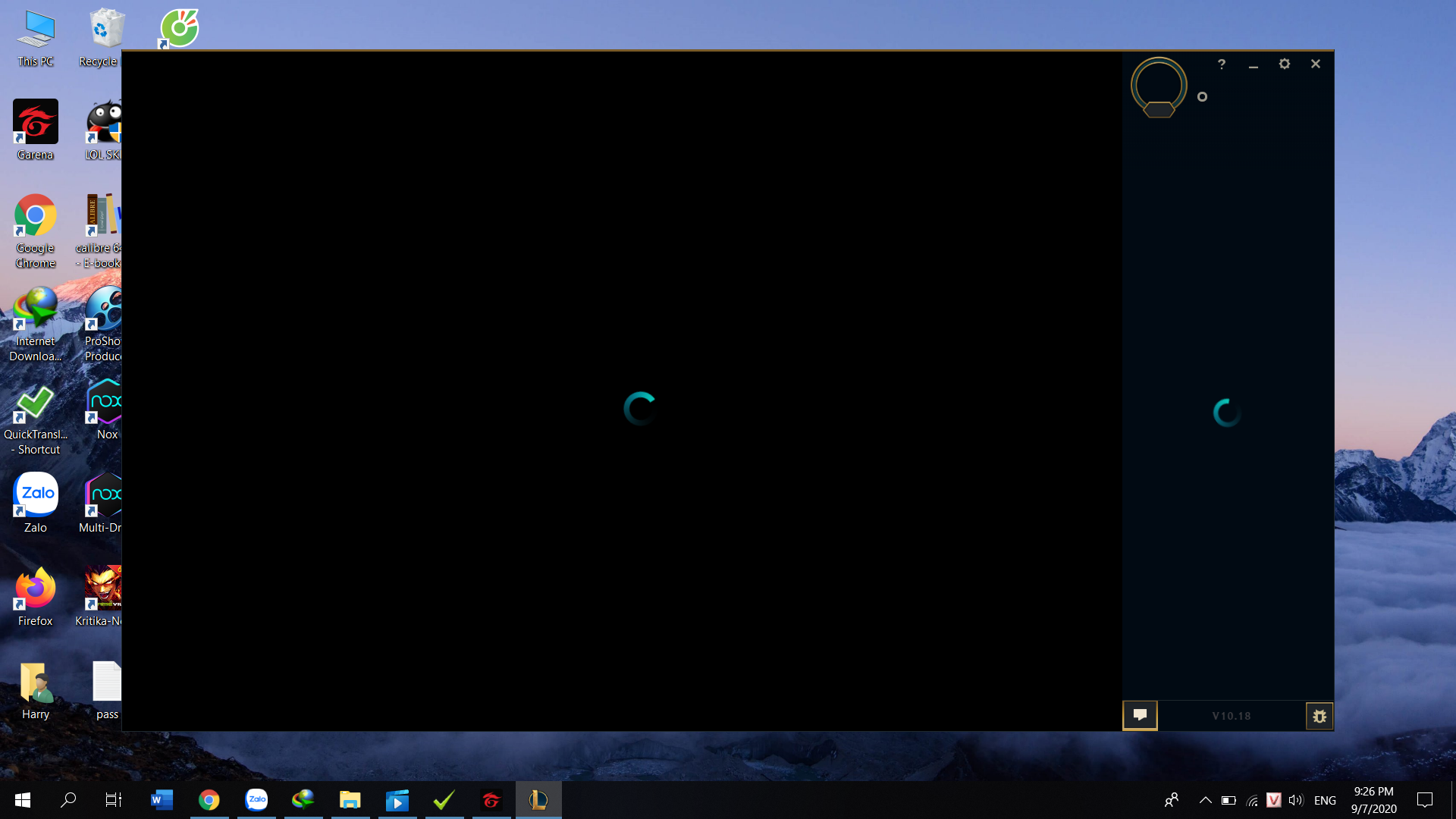Open the Windows Start menu
1456x819 pixels.
pyautogui.click(x=23, y=800)
